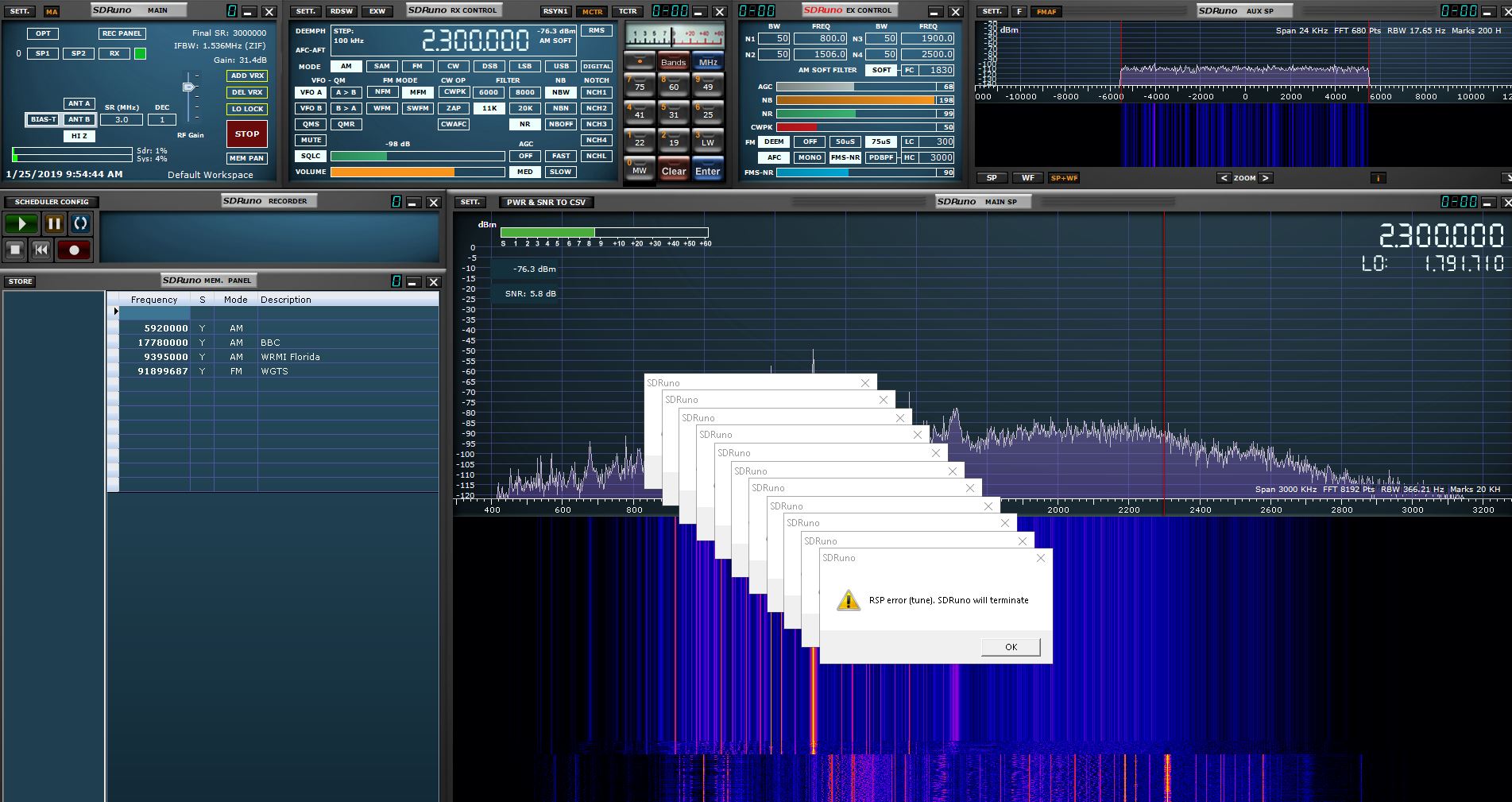Pause playback in the Recorder panel
The height and width of the screenshot is (802, 1512).
[54, 224]
